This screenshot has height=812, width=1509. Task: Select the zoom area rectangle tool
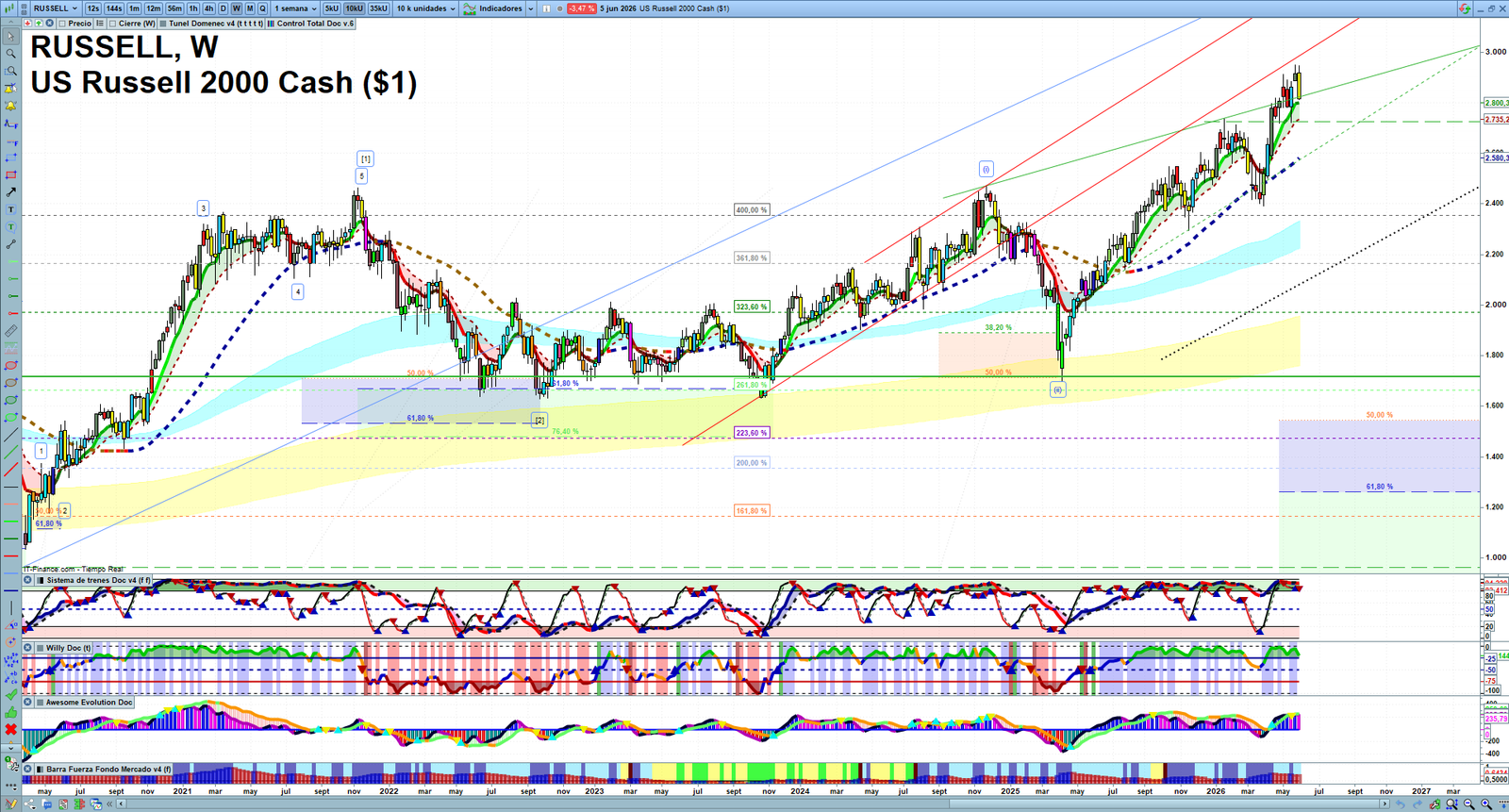[x=10, y=71]
